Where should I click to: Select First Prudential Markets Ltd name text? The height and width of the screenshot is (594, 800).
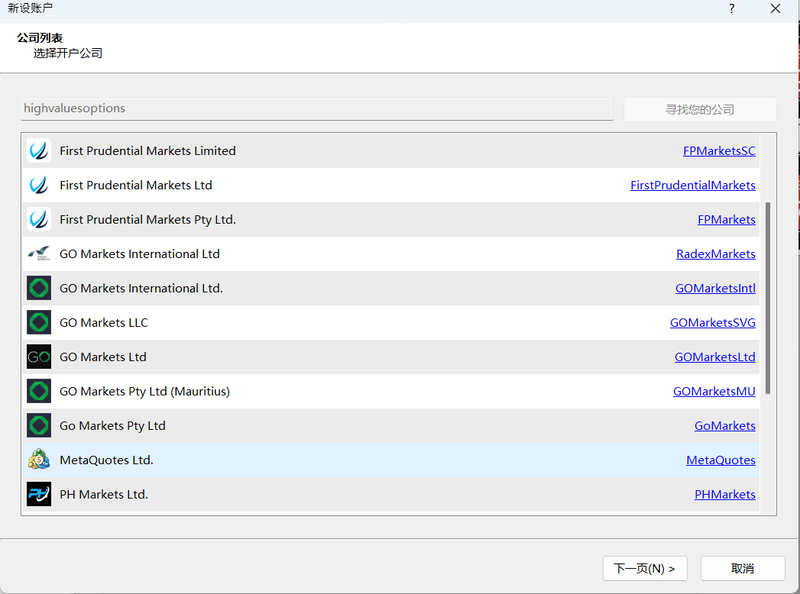coord(136,185)
